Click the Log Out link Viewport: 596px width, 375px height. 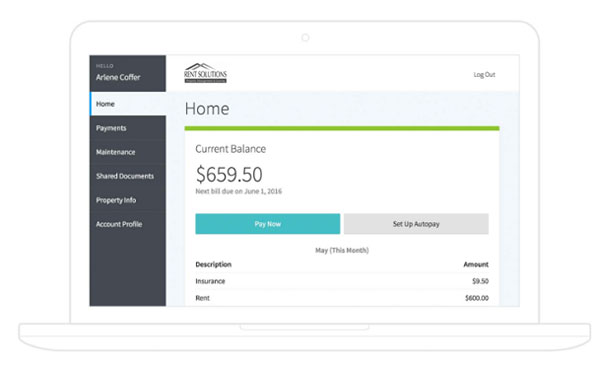coord(484,74)
